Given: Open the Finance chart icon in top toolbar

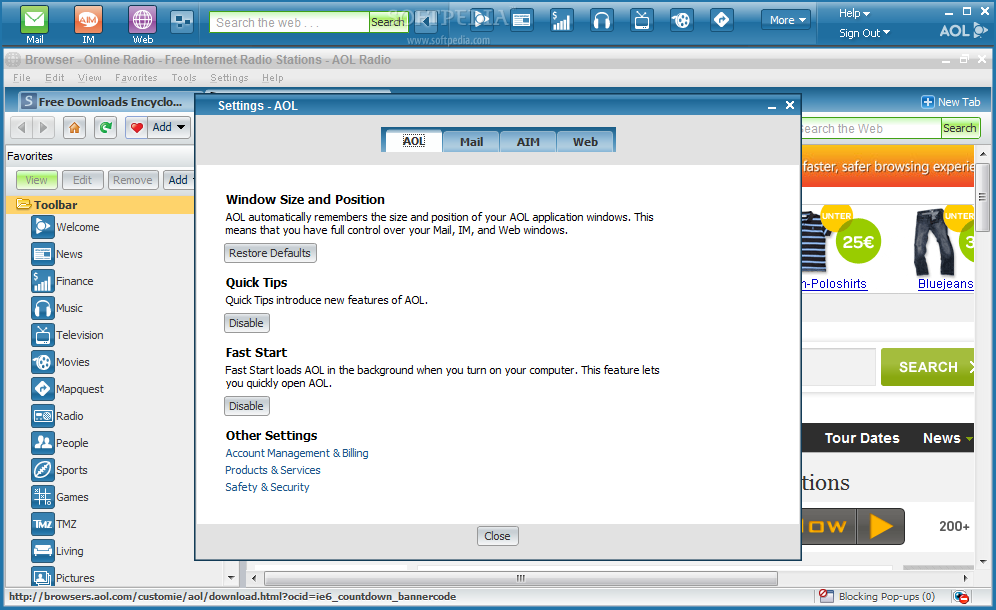Looking at the screenshot, I should [561, 20].
